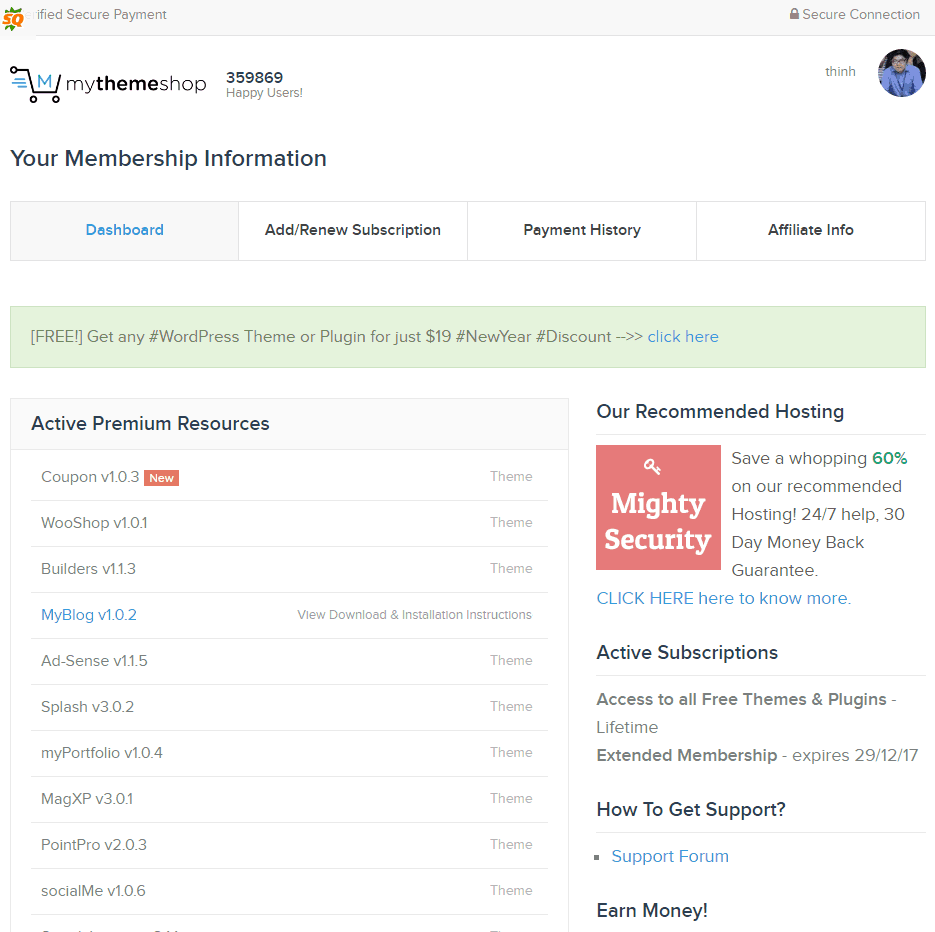935x932 pixels.
Task: Select socialMe v1.0.6 resource
Action: [93, 891]
